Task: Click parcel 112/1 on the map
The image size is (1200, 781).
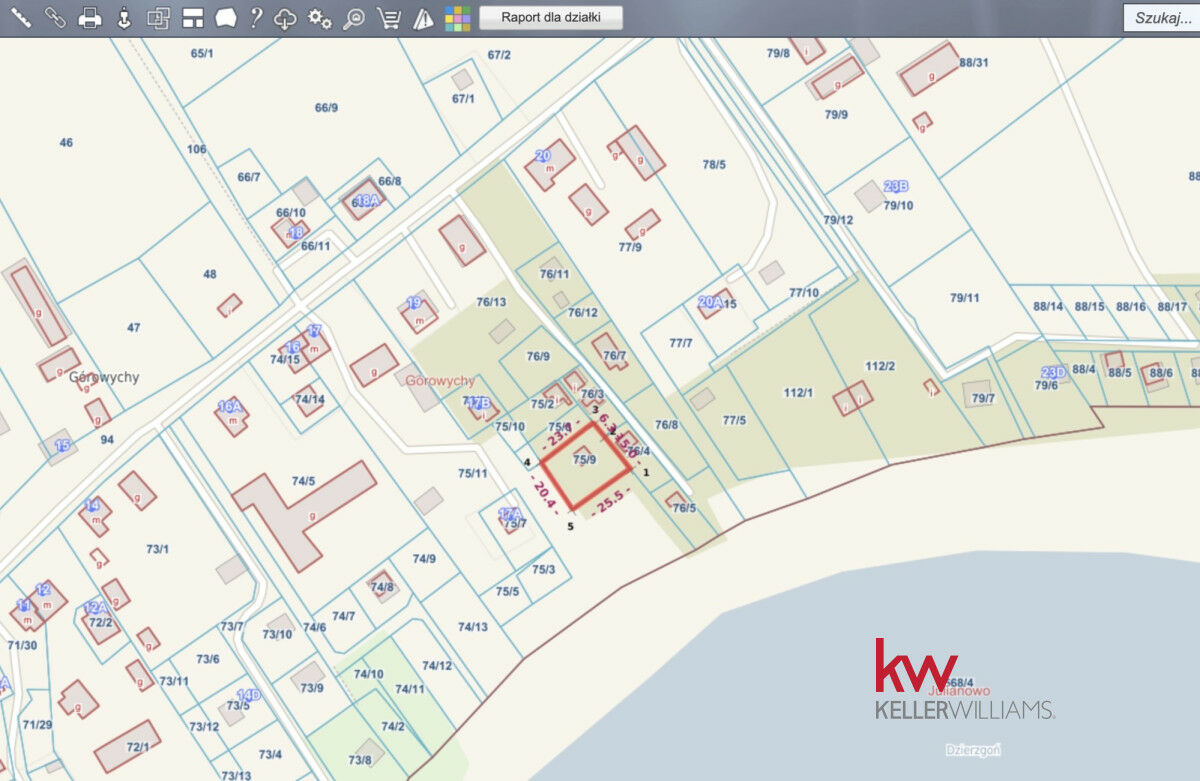Action: click(798, 392)
